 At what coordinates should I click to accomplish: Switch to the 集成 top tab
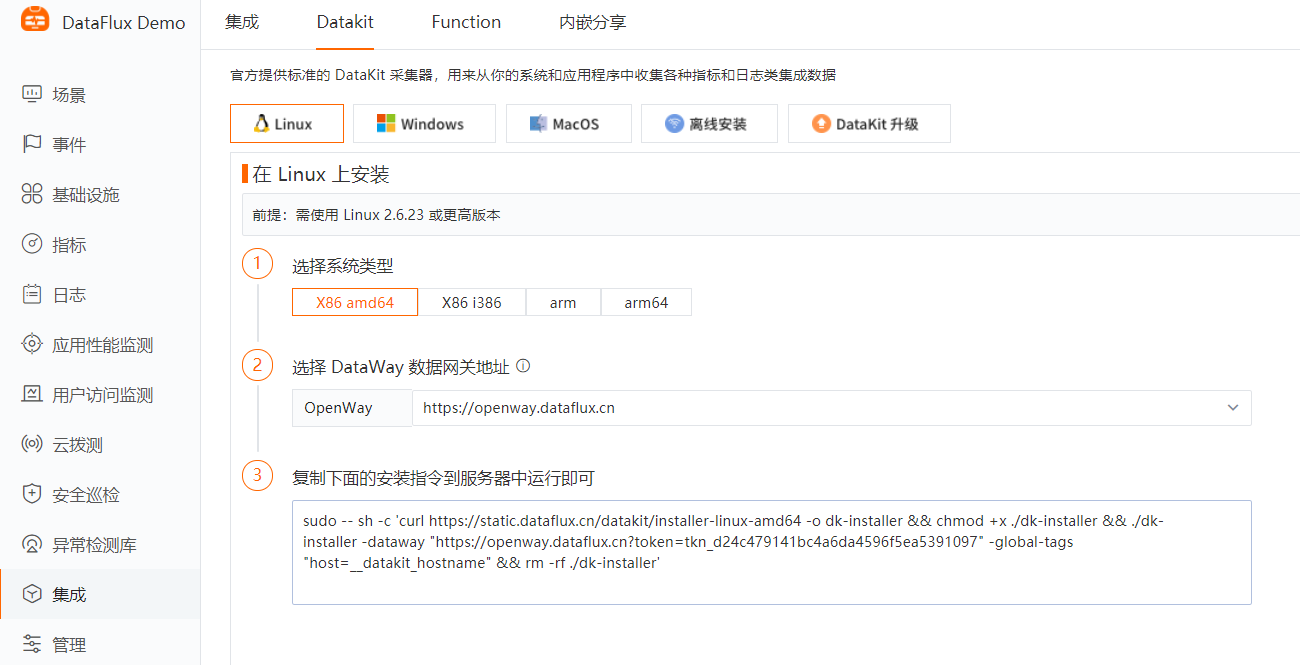(x=242, y=22)
